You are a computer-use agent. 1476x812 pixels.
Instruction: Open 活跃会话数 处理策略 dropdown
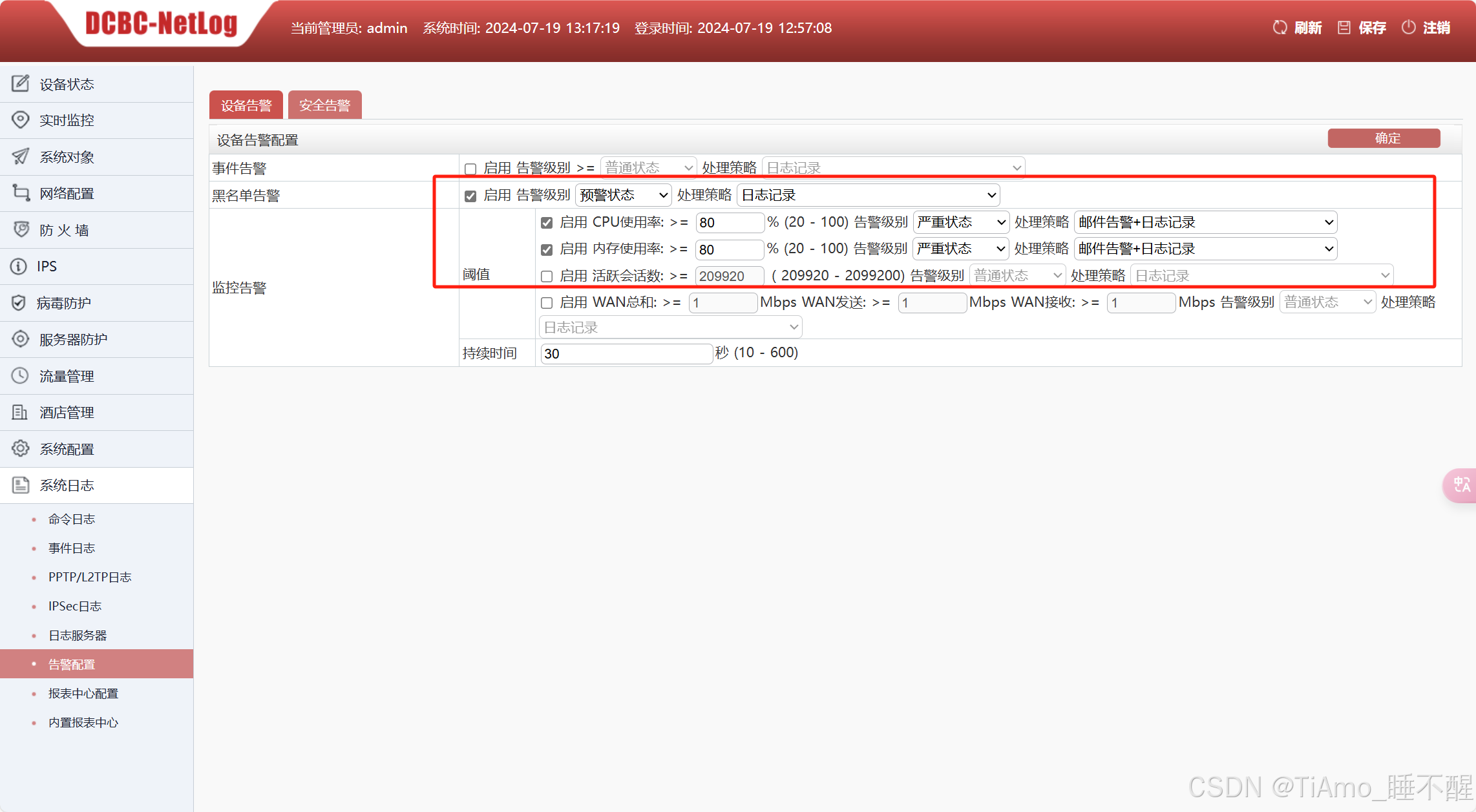point(1262,276)
